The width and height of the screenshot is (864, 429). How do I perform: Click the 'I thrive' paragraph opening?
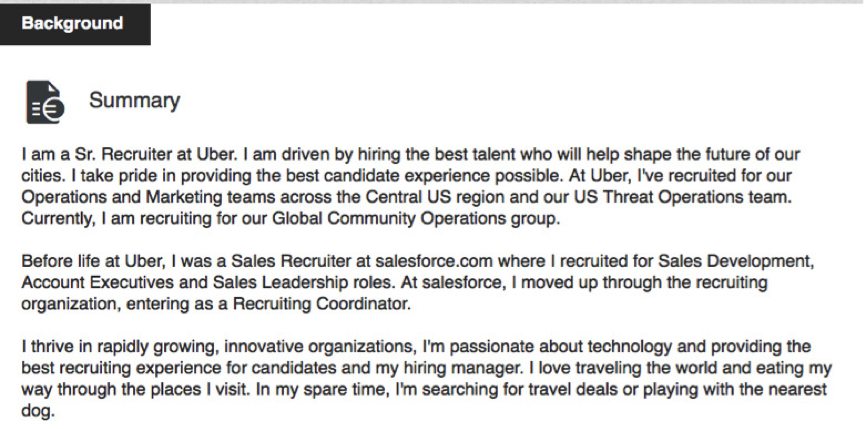click(x=48, y=347)
